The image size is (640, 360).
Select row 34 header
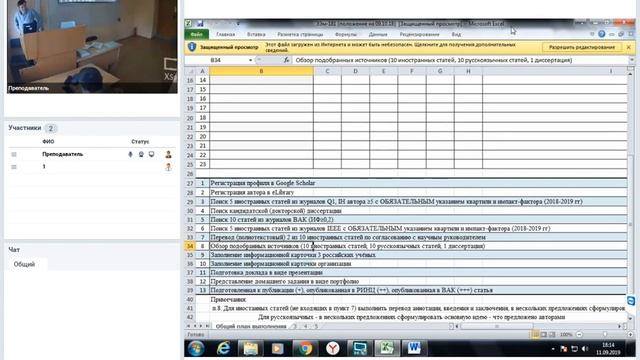coord(190,246)
